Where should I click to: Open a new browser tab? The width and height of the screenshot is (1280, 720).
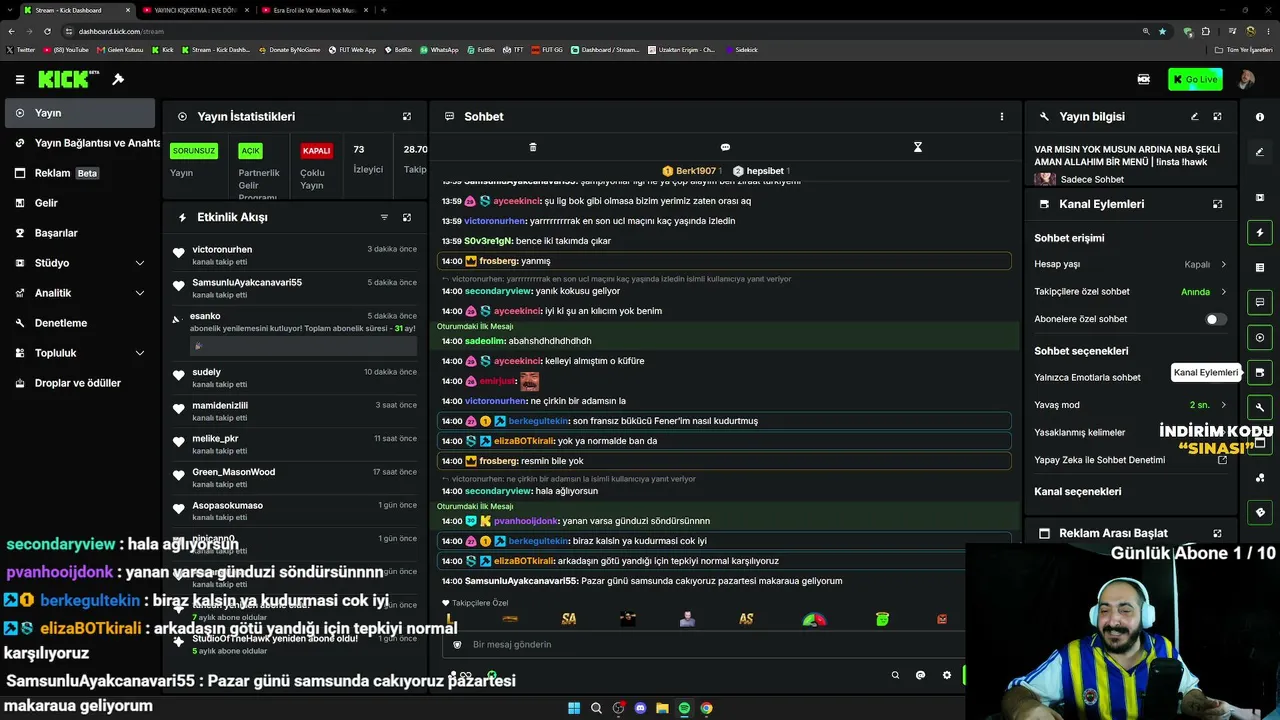click(384, 10)
